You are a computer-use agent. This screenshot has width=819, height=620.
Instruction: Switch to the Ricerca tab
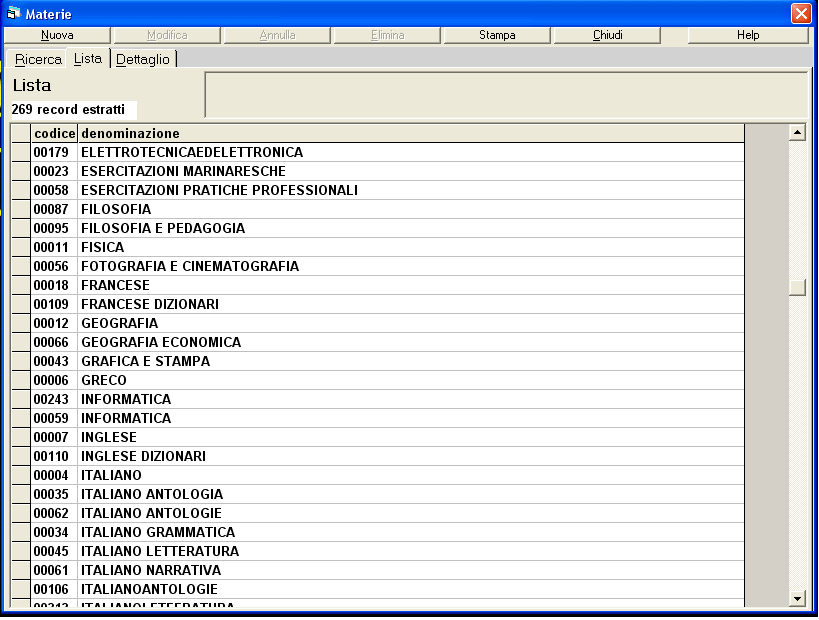38,59
